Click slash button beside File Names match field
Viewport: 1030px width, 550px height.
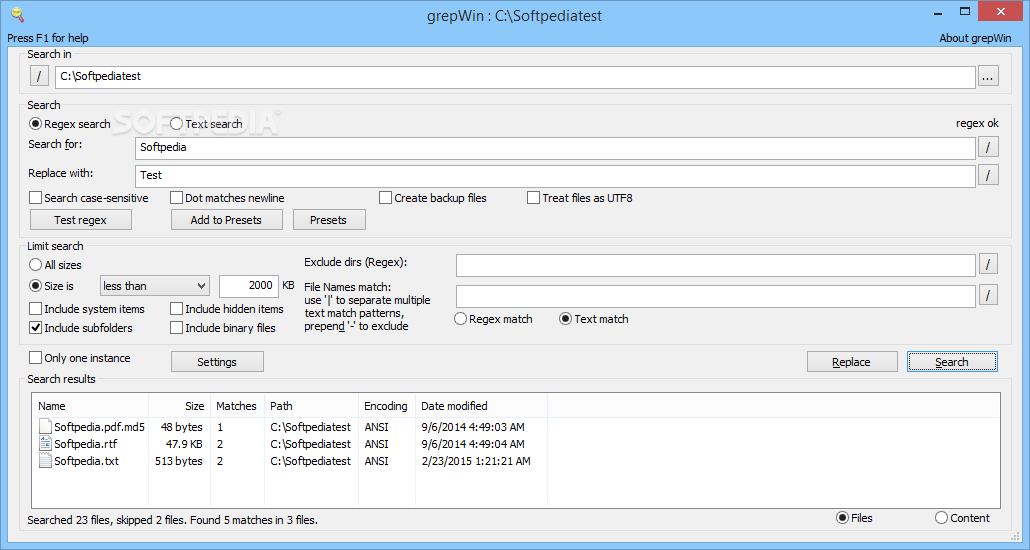point(988,296)
